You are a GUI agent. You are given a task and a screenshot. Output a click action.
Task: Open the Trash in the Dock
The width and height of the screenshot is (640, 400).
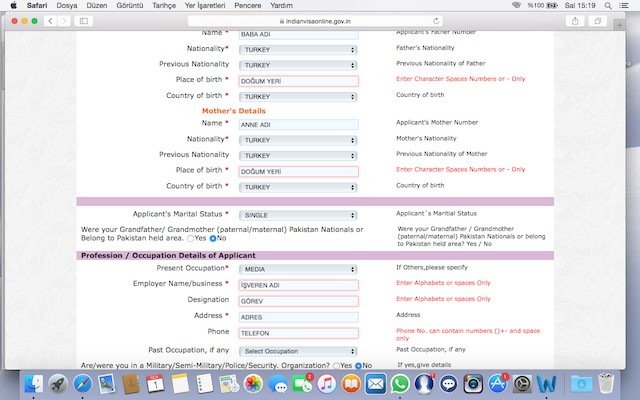pyautogui.click(x=606, y=384)
